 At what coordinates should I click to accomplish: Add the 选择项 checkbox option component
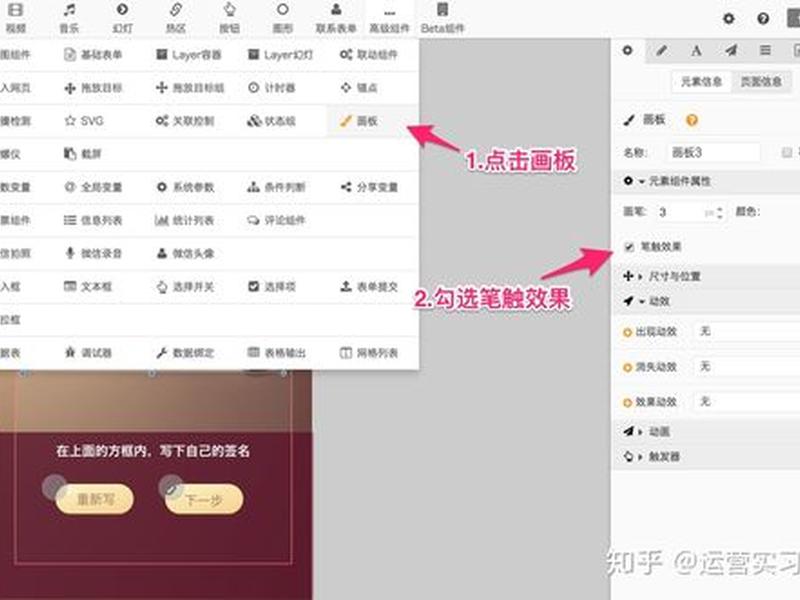pos(271,286)
